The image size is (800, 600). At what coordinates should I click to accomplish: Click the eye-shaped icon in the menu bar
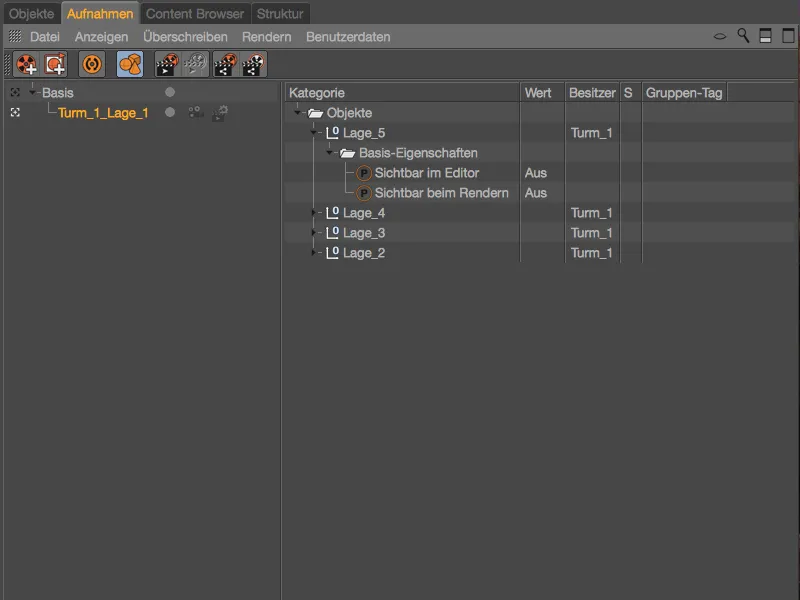pos(720,36)
